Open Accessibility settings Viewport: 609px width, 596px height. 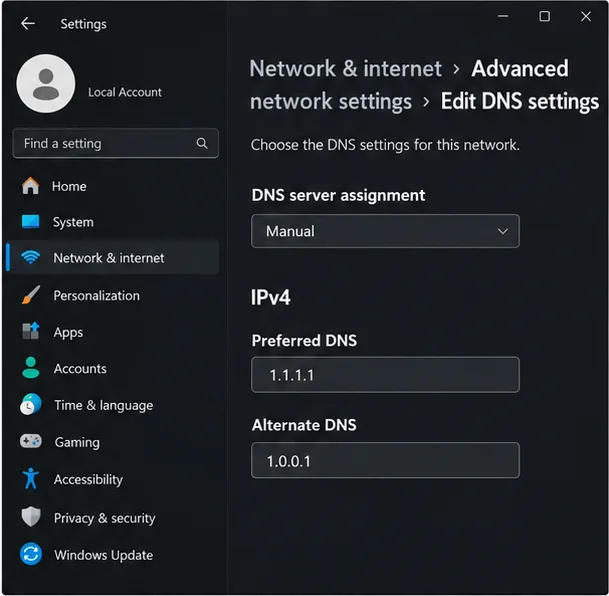[x=113, y=479]
